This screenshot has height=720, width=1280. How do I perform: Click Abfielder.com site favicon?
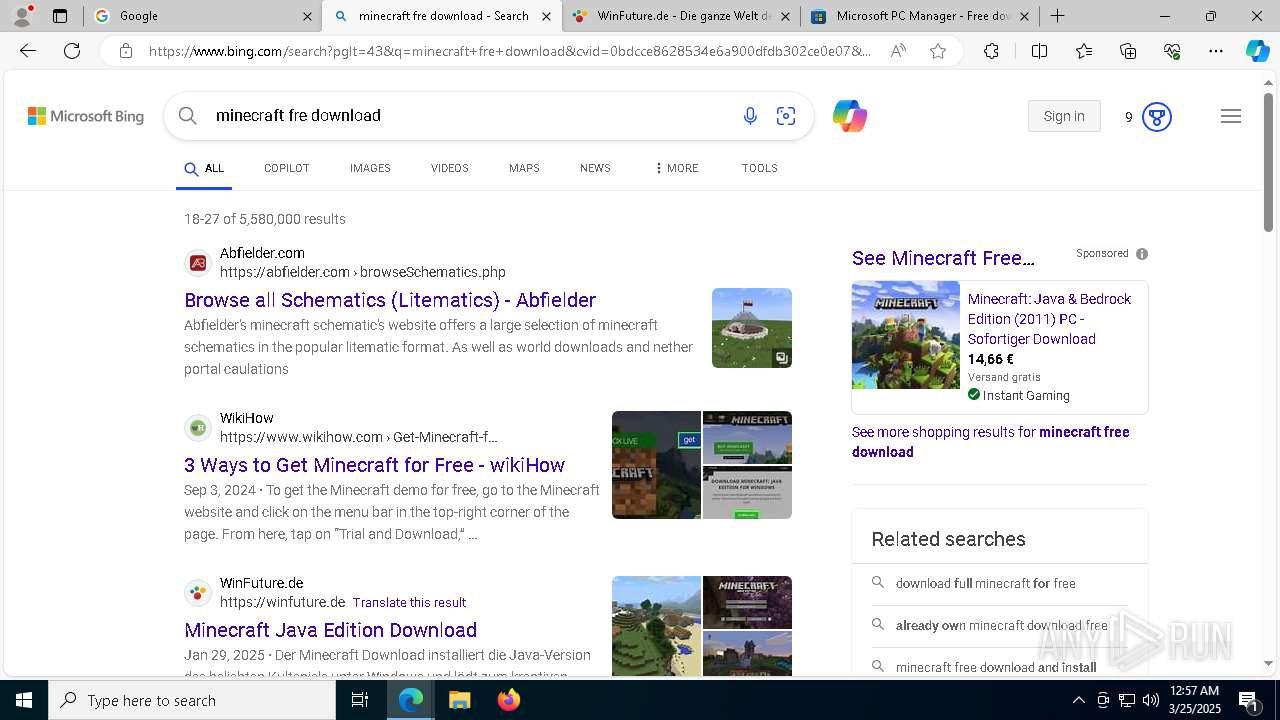(x=198, y=263)
